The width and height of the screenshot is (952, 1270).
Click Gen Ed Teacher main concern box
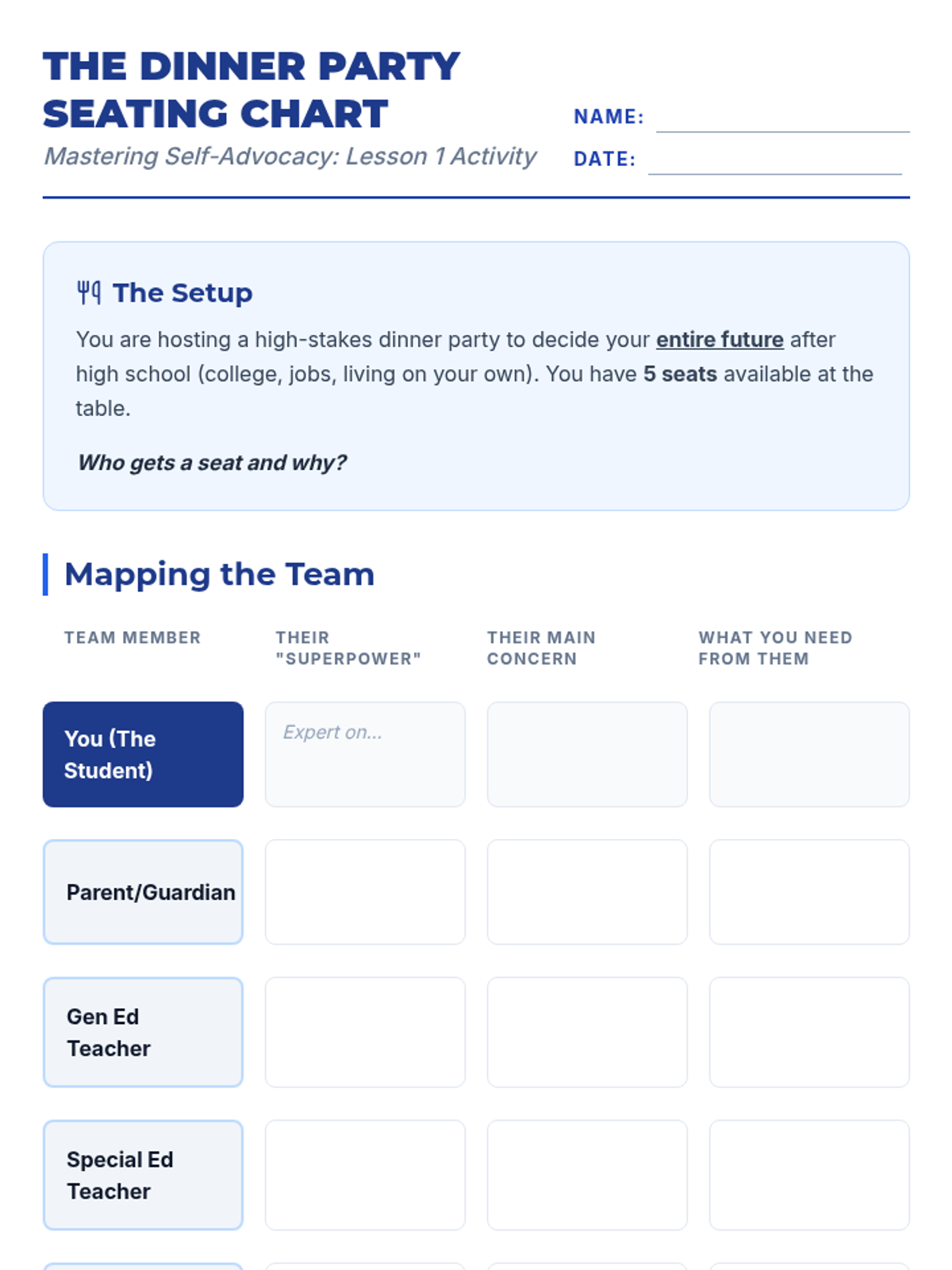[x=587, y=1032]
